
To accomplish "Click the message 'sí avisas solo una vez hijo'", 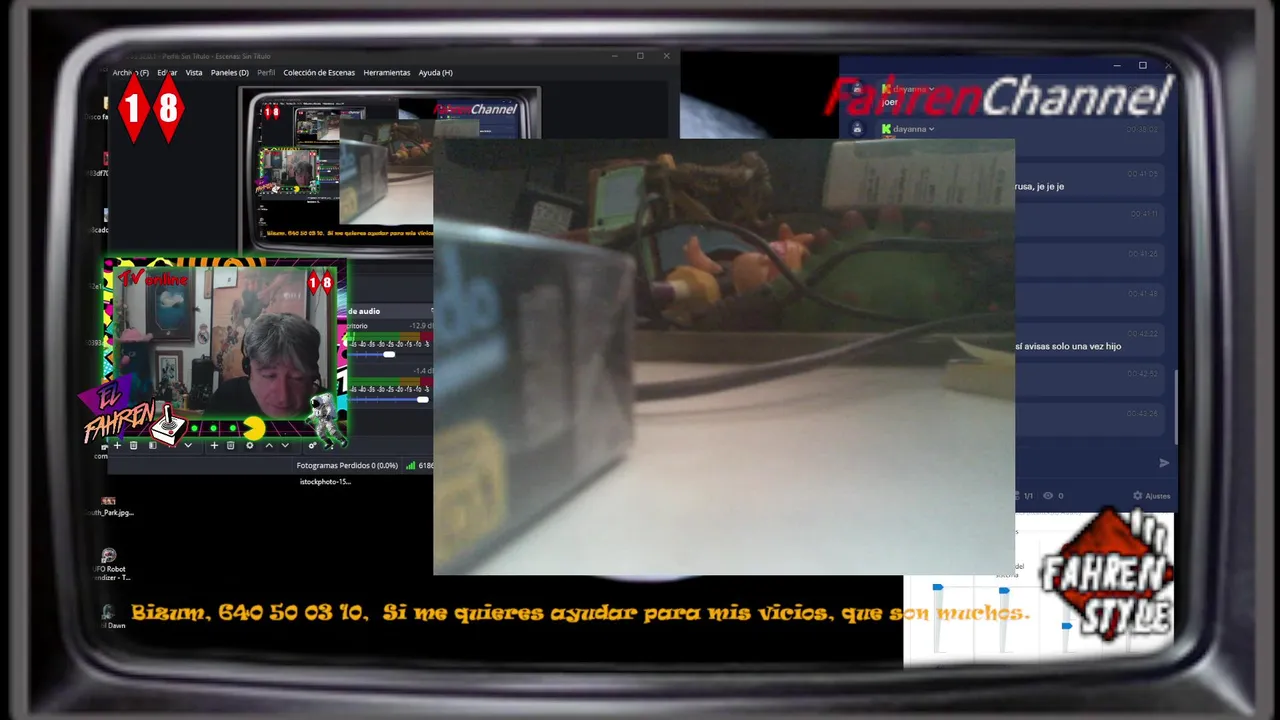I will (x=1068, y=346).
